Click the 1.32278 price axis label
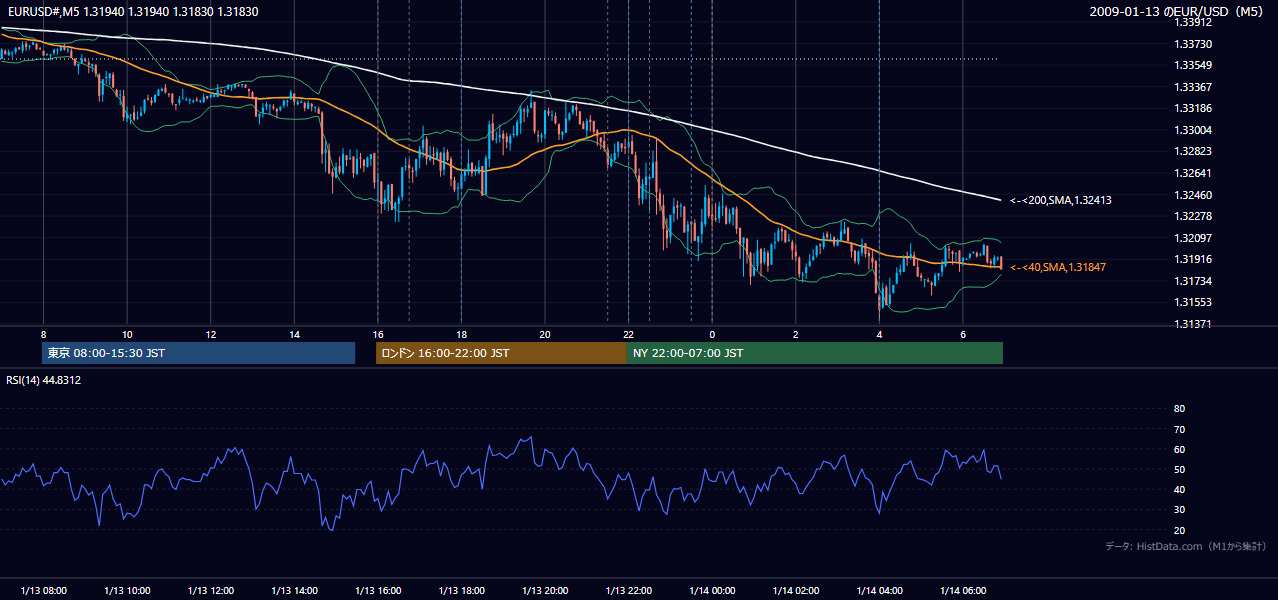Image resolution: width=1278 pixels, height=600 pixels. click(x=1193, y=216)
